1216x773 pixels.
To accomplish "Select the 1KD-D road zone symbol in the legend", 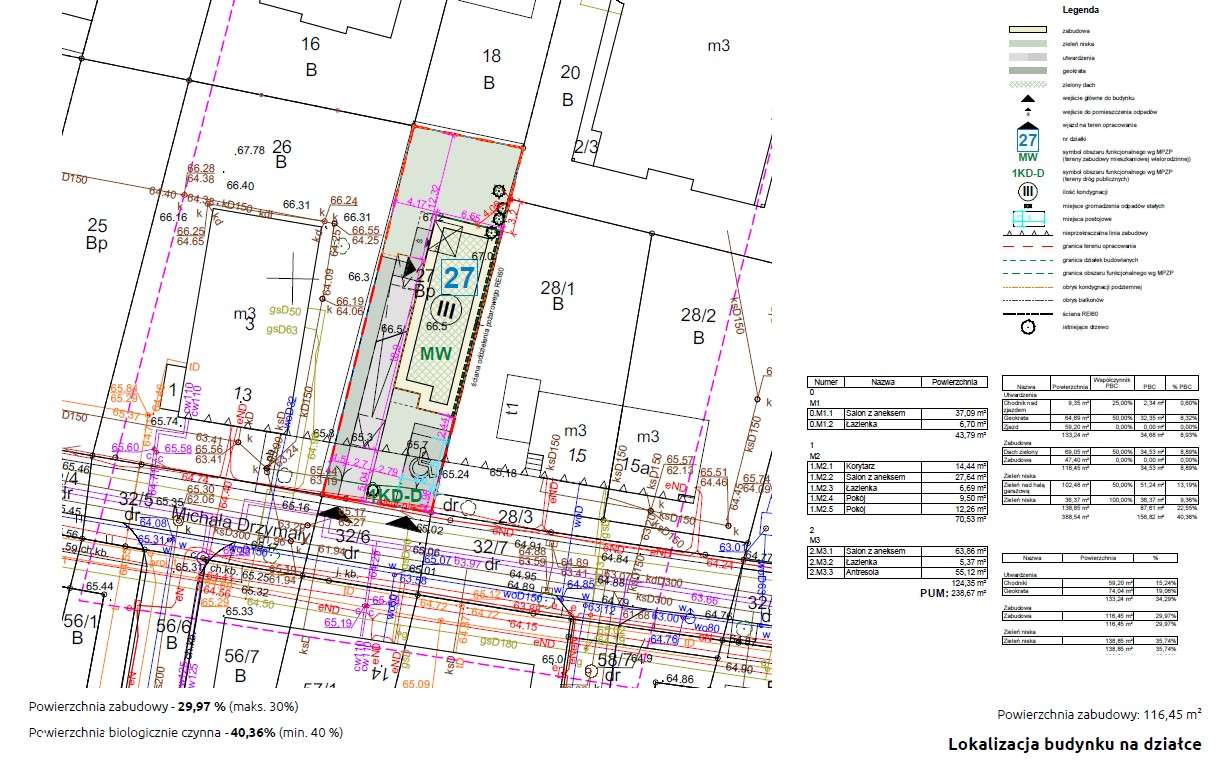I will pyautogui.click(x=1028, y=173).
